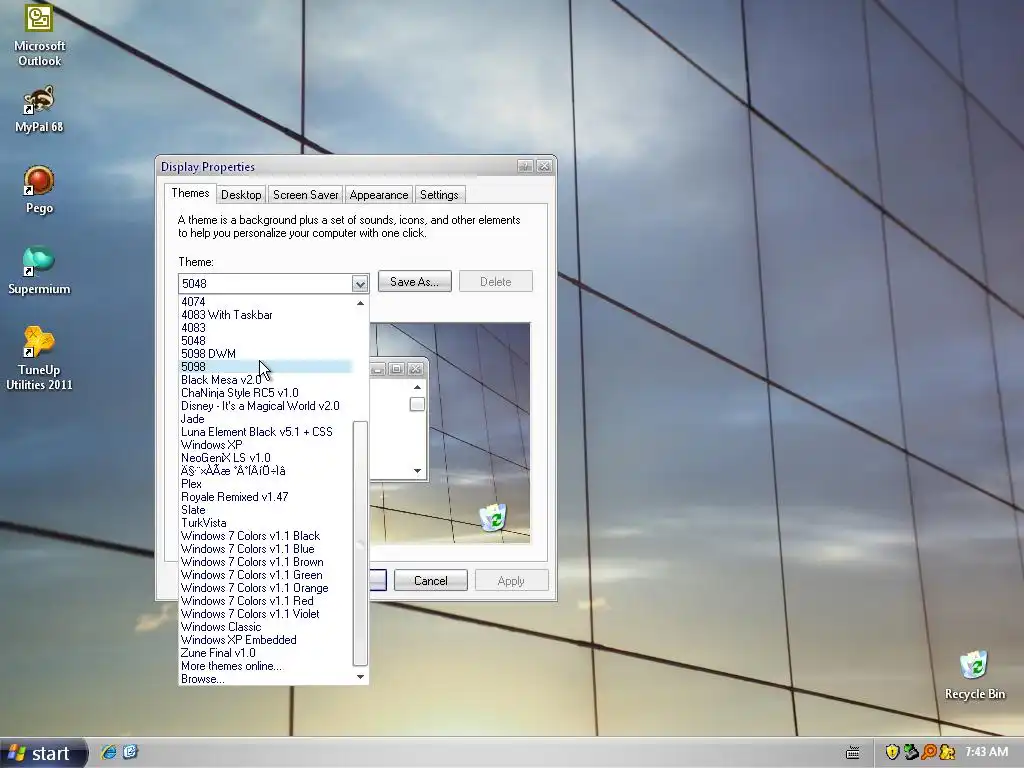The width and height of the screenshot is (1024, 768).
Task: Choose the Windows XP Embedded theme
Action: click(x=266, y=640)
